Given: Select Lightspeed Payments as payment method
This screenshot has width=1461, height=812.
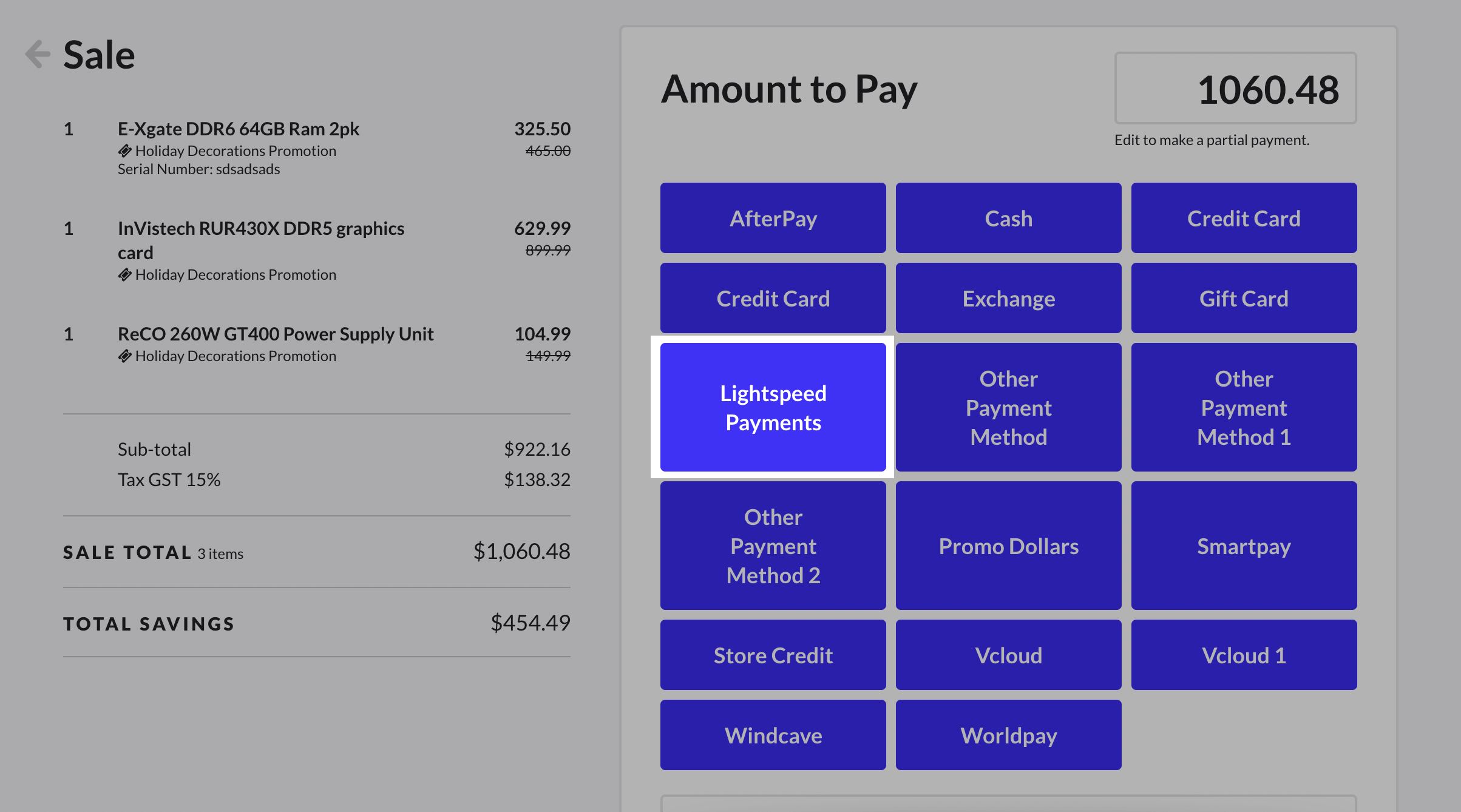Looking at the screenshot, I should click(x=772, y=407).
